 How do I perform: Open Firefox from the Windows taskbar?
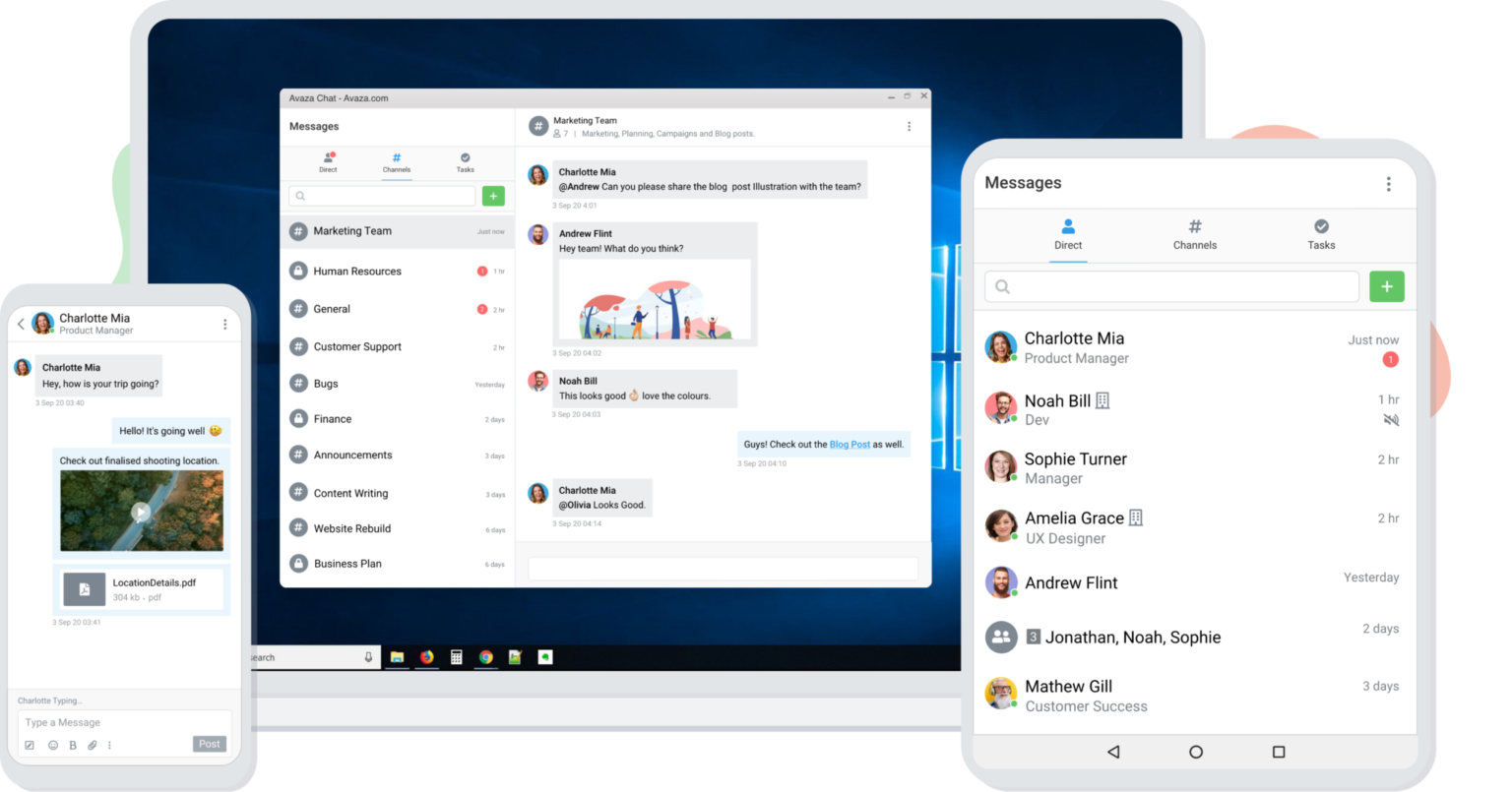click(426, 656)
